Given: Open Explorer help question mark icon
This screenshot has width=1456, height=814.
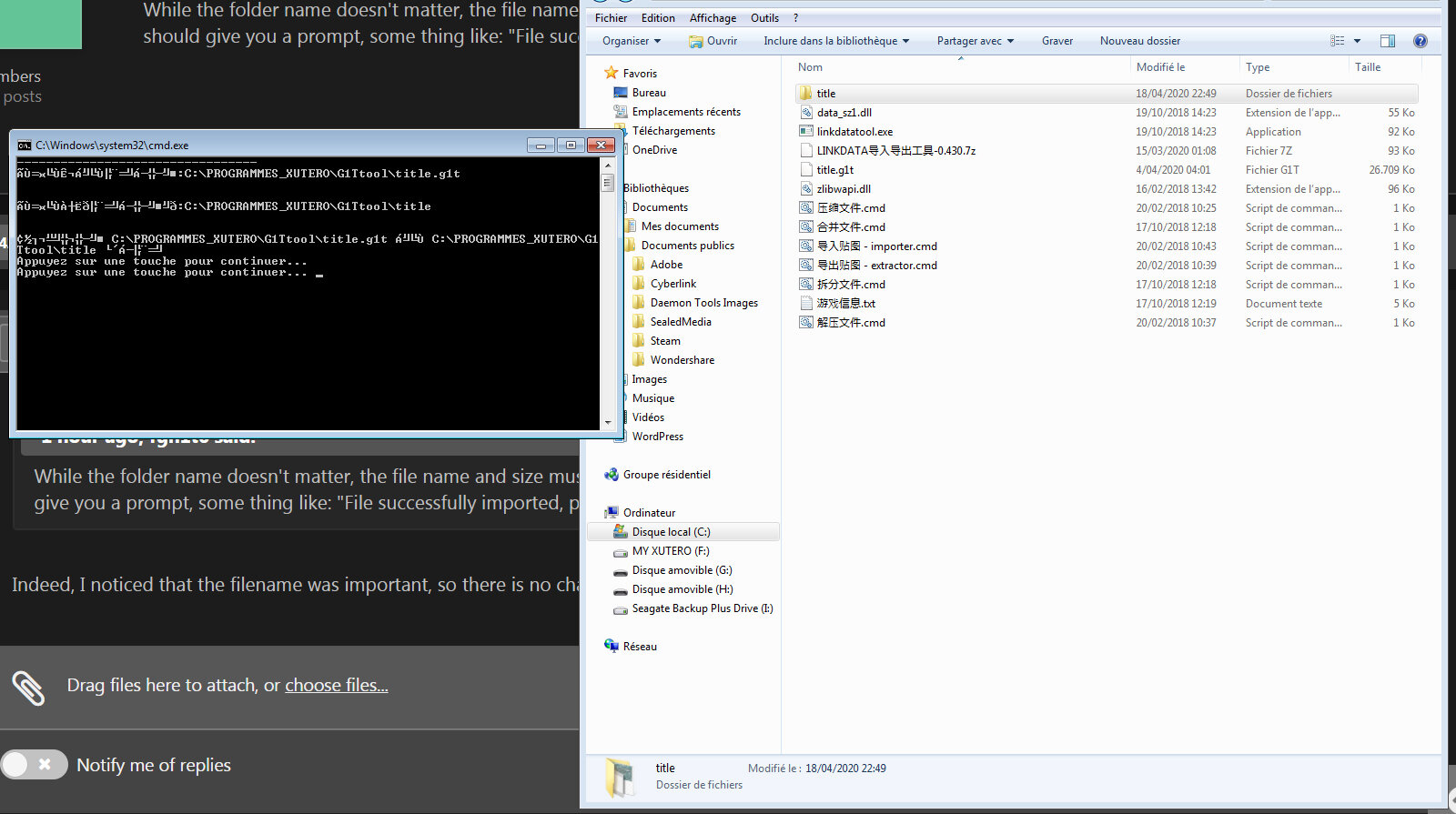Looking at the screenshot, I should pyautogui.click(x=1421, y=41).
